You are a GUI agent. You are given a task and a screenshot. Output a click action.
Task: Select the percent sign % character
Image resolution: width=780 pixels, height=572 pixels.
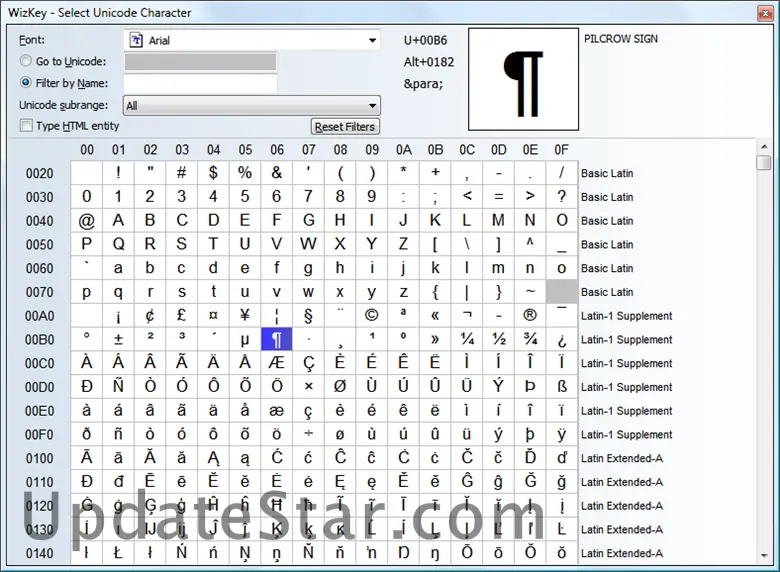pos(245,173)
